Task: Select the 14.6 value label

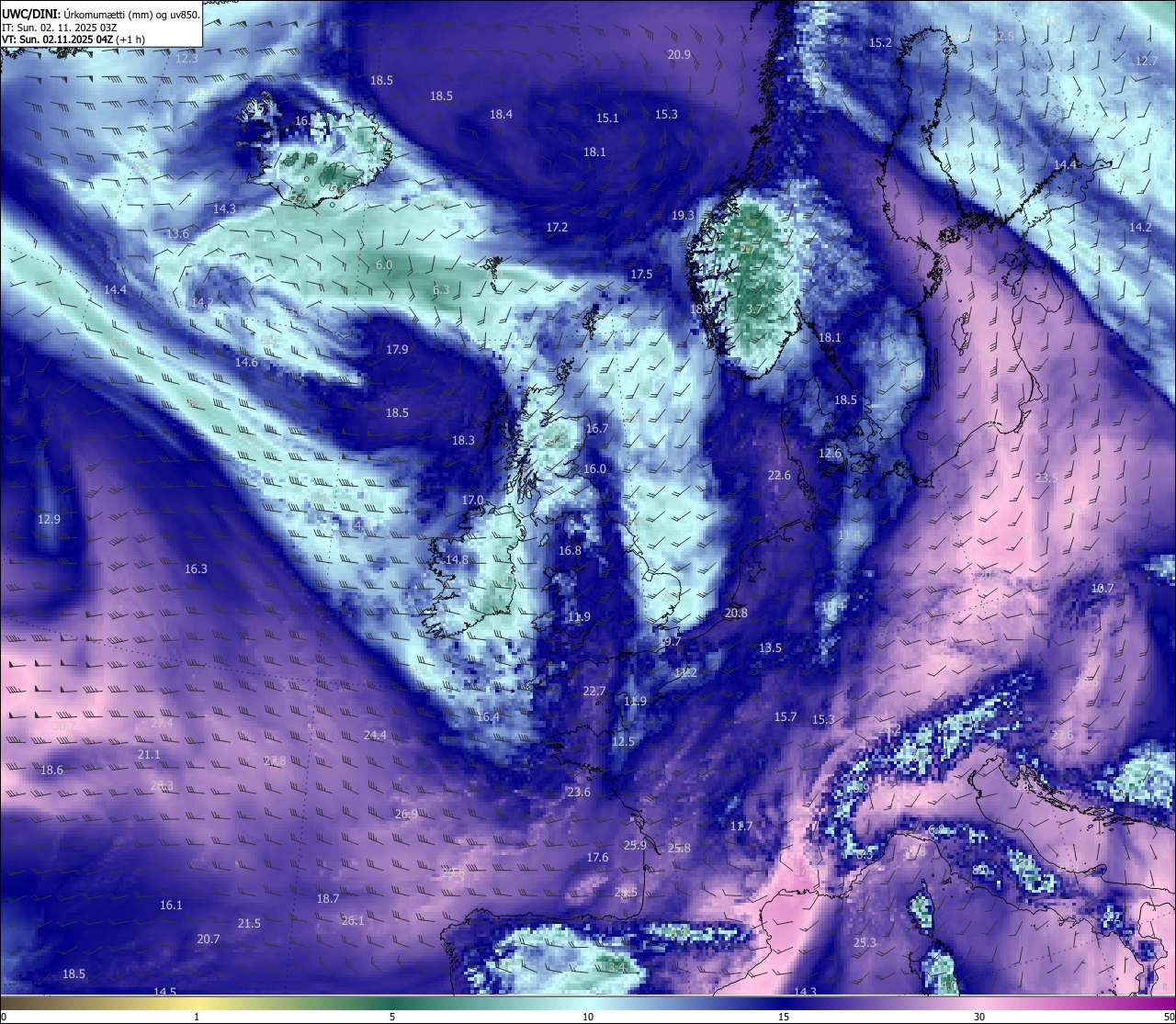Action: pyautogui.click(x=246, y=363)
